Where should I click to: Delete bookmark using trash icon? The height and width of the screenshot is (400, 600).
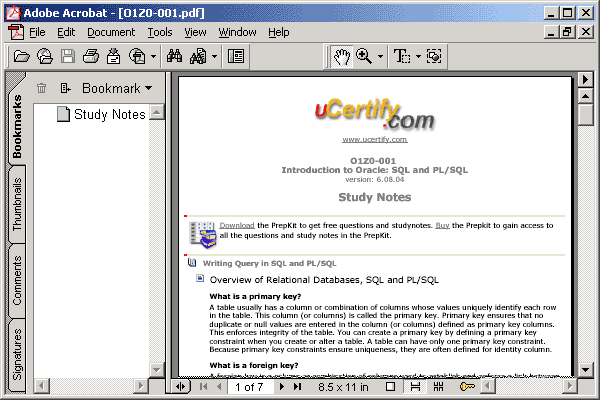point(41,88)
